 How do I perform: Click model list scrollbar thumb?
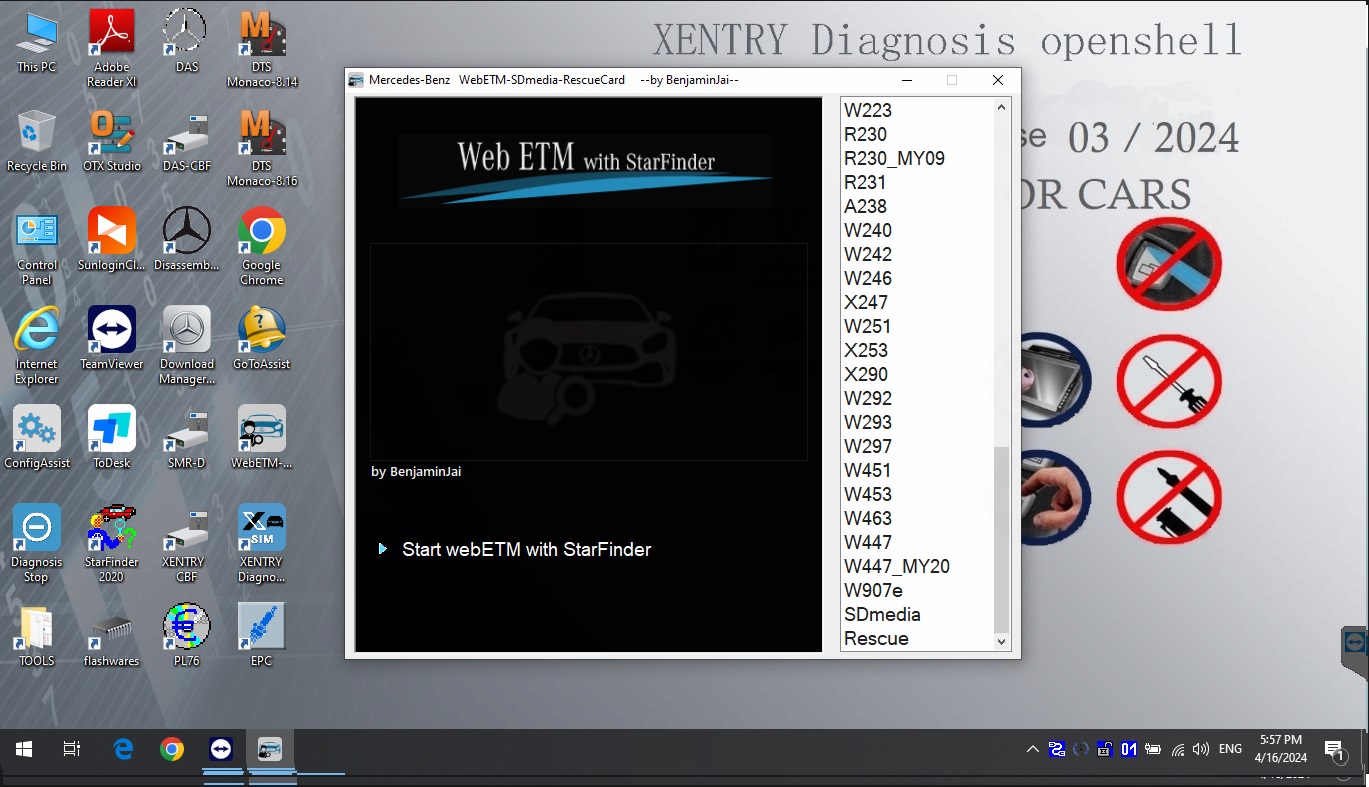[1002, 540]
